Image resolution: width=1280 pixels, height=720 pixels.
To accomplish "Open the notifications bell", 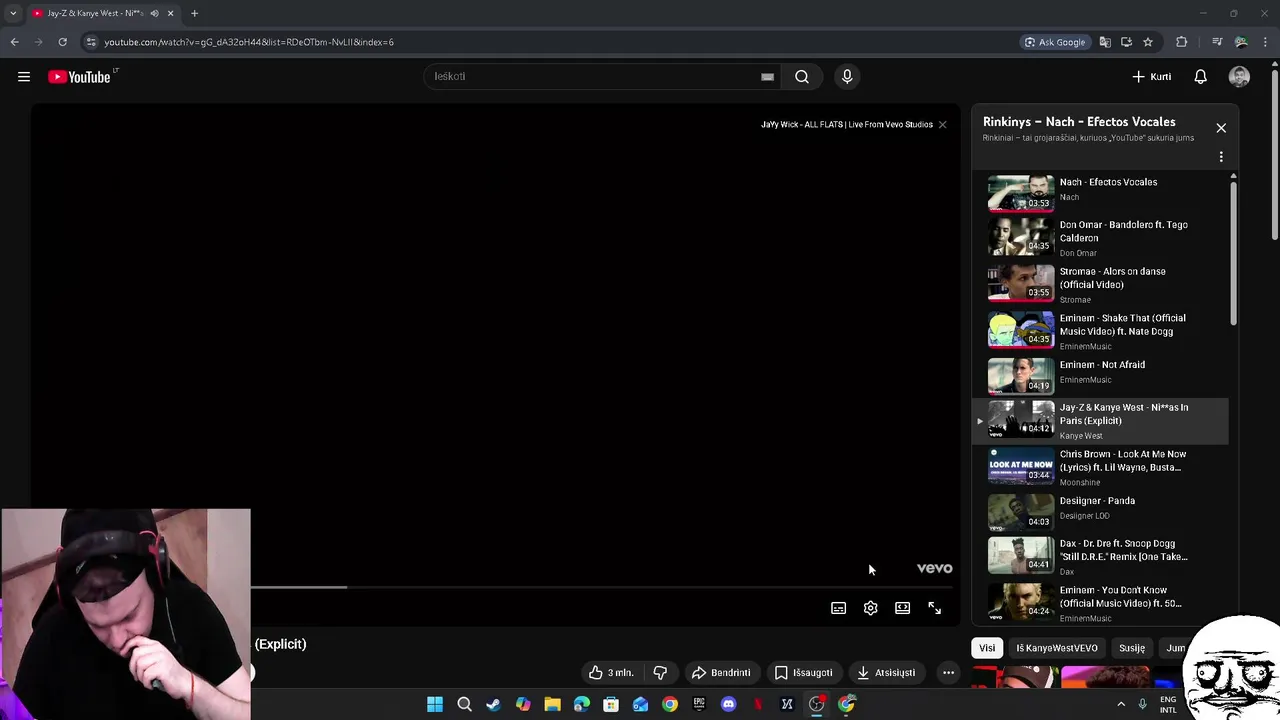I will point(1200,77).
